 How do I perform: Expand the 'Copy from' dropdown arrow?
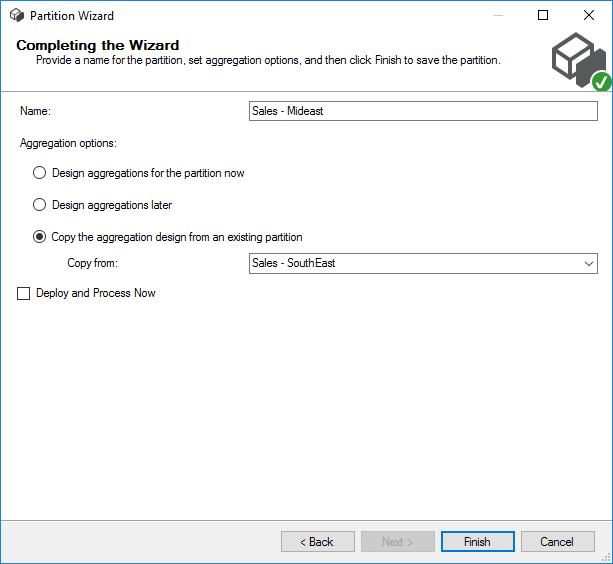click(x=588, y=263)
